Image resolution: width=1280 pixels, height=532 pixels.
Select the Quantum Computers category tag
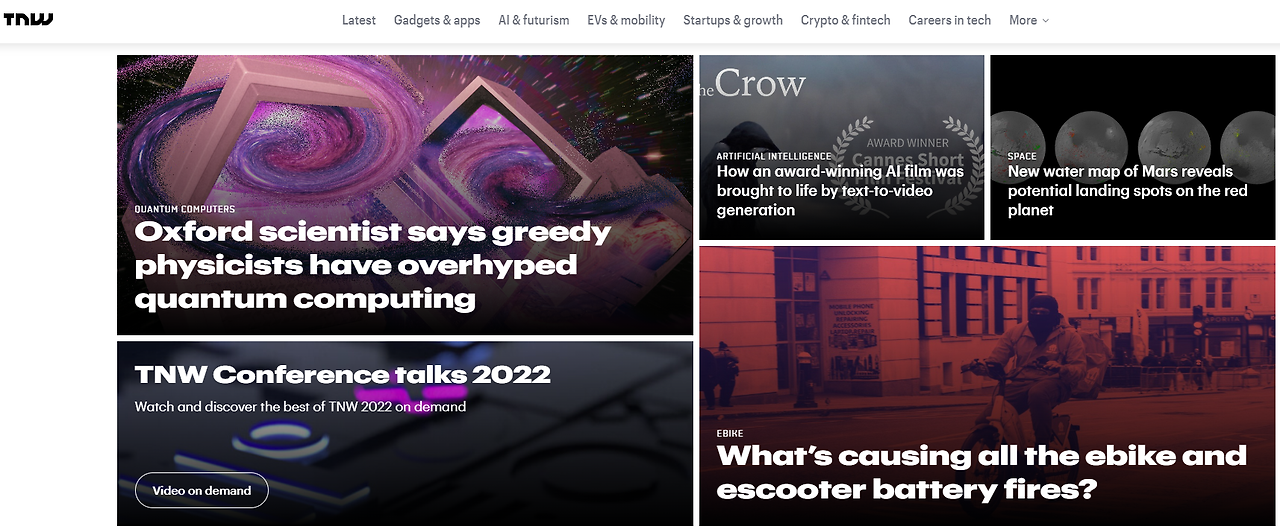(185, 209)
